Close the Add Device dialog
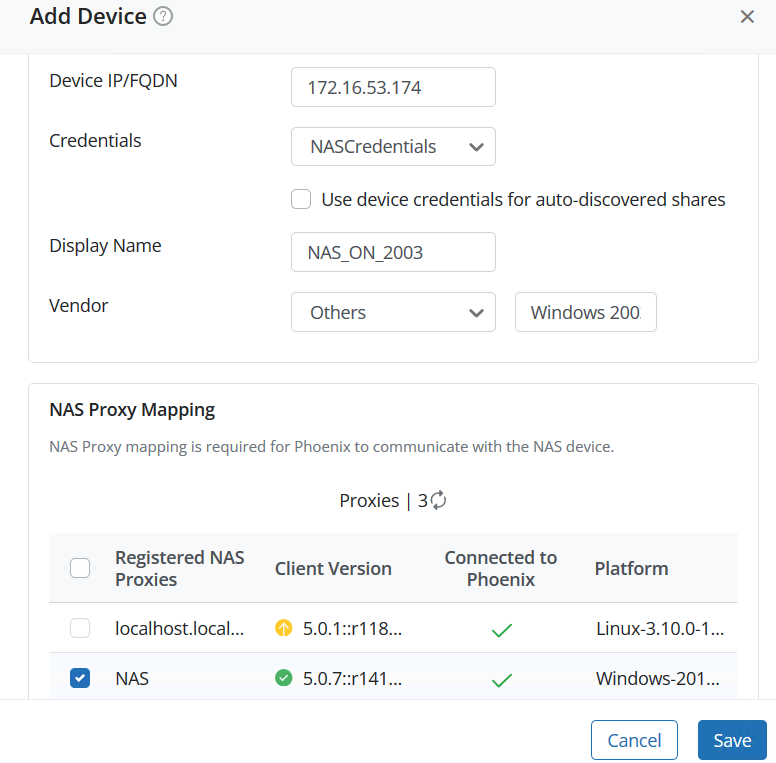The image size is (776, 763). click(x=747, y=17)
